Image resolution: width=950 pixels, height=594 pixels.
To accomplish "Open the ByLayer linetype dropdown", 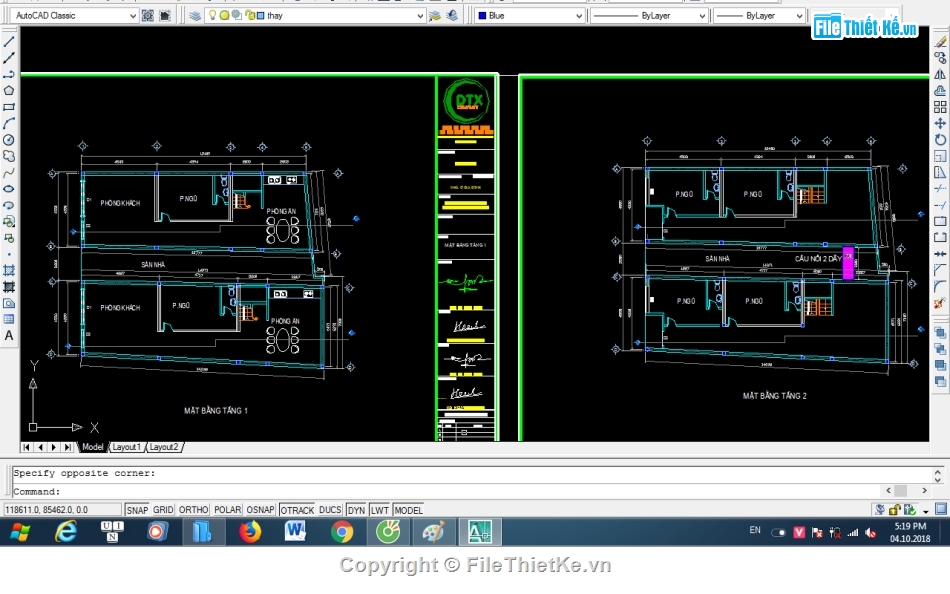I will pyautogui.click(x=649, y=16).
